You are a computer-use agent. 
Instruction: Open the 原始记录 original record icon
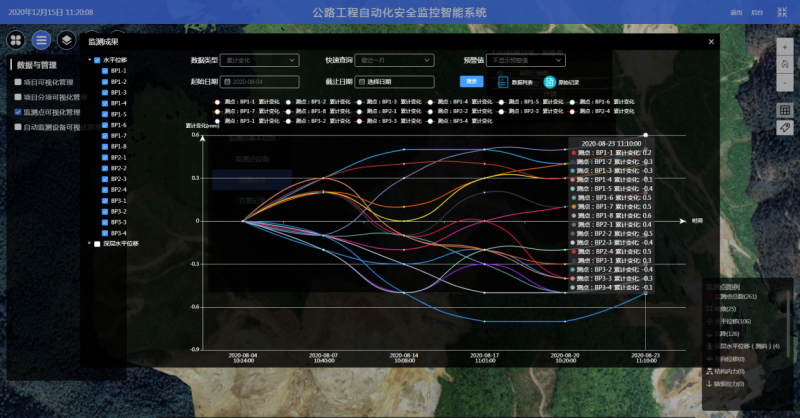[549, 82]
